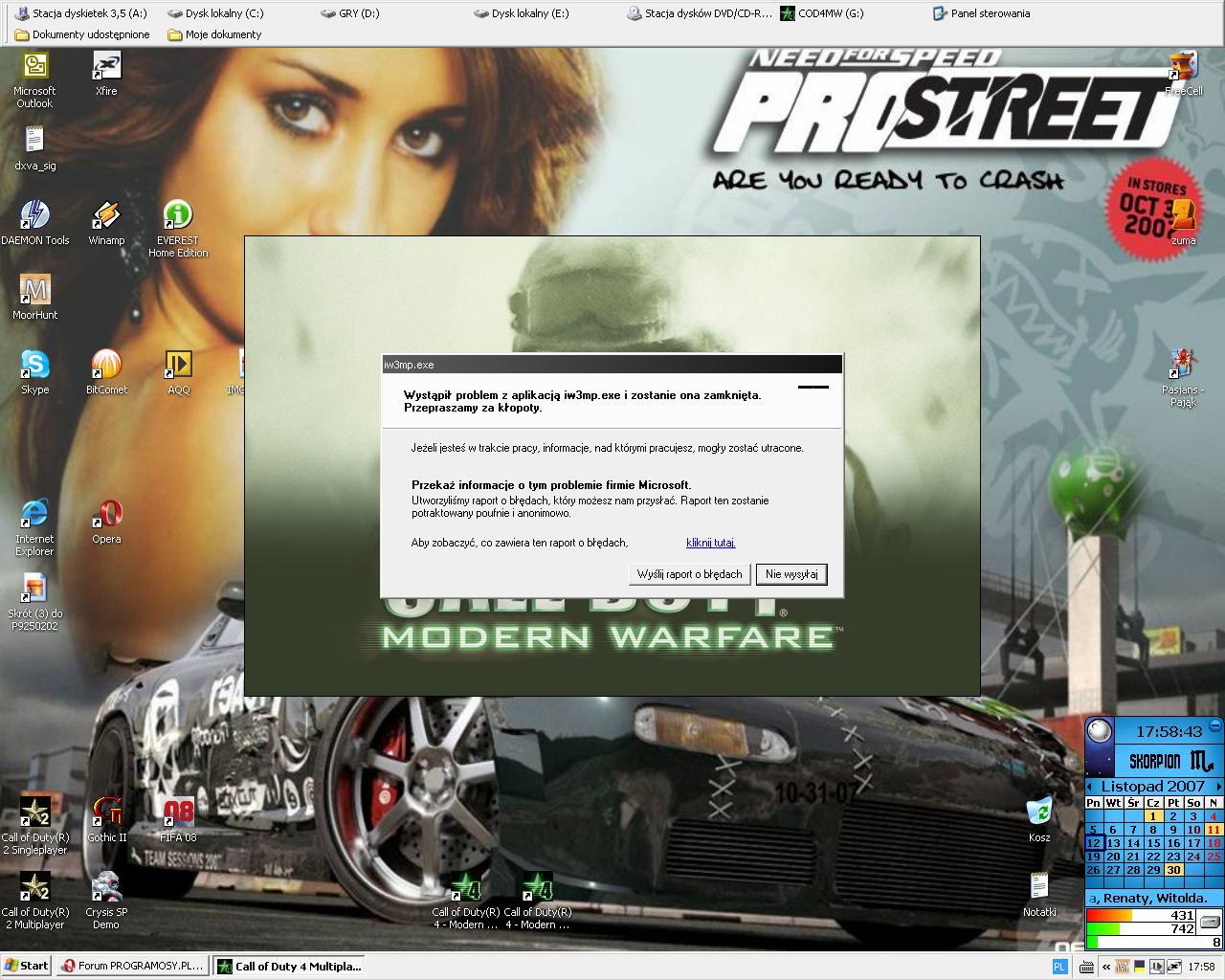1225x980 pixels.
Task: Click the hard drive icon in the widget
Action: (1211, 923)
